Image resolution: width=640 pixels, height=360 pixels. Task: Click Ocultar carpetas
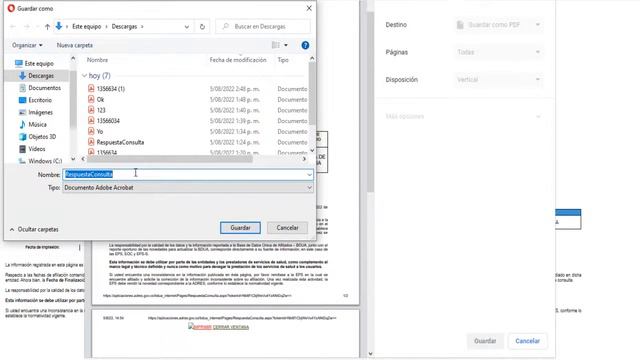click(34, 229)
